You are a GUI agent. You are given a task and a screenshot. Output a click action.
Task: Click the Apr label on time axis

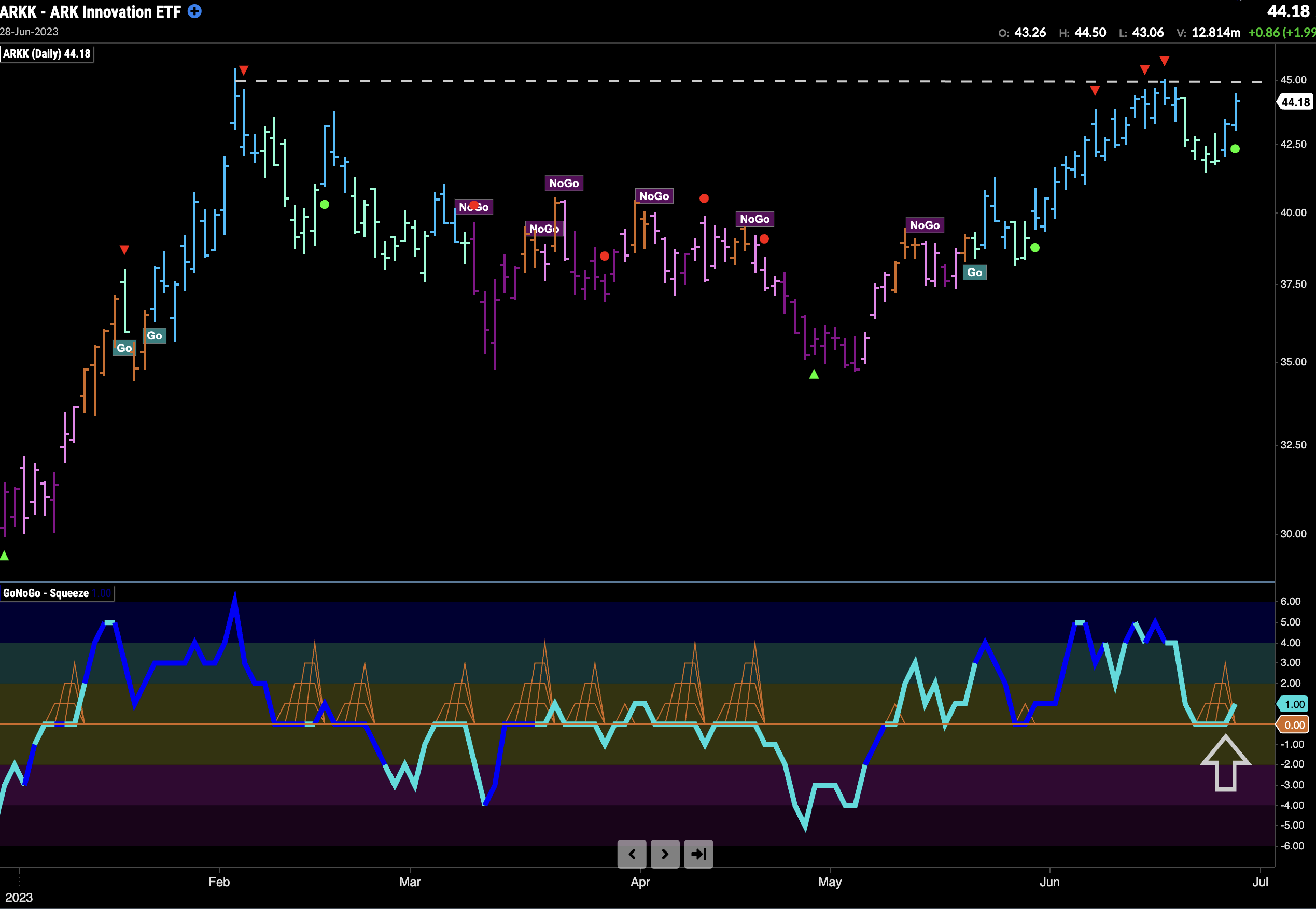(640, 882)
